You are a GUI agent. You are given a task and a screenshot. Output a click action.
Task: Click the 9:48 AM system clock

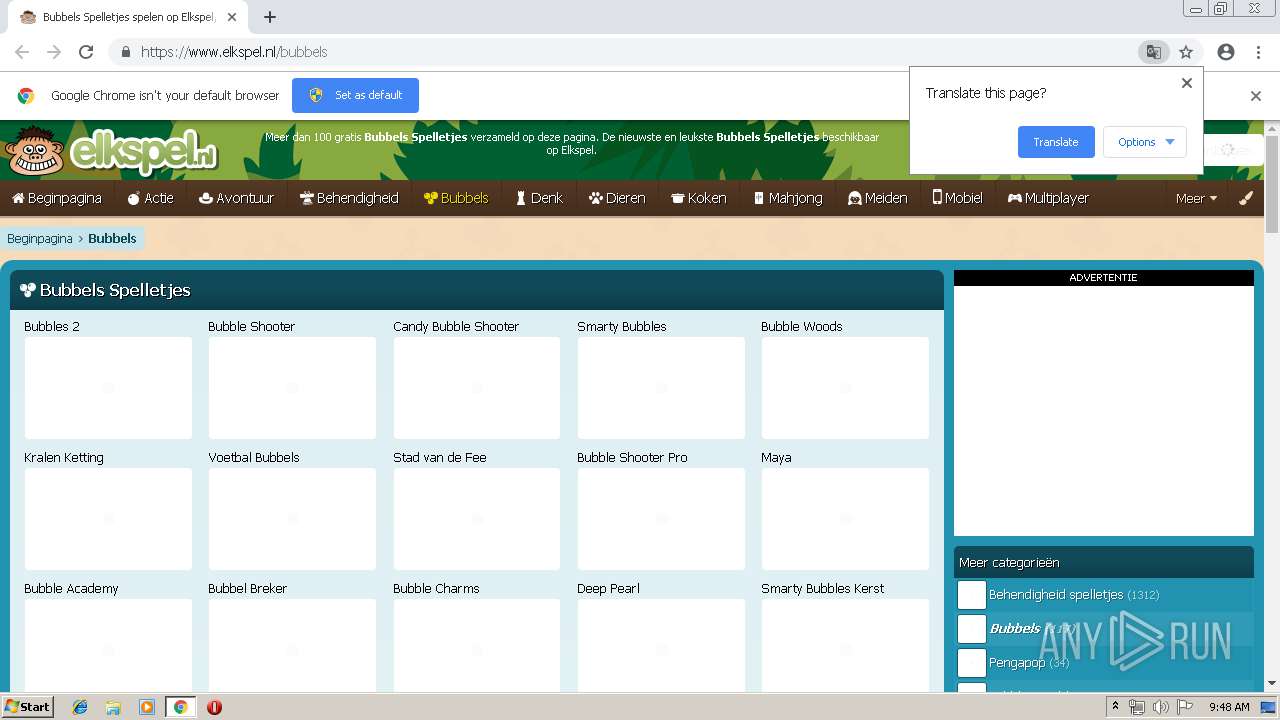pyautogui.click(x=1229, y=707)
